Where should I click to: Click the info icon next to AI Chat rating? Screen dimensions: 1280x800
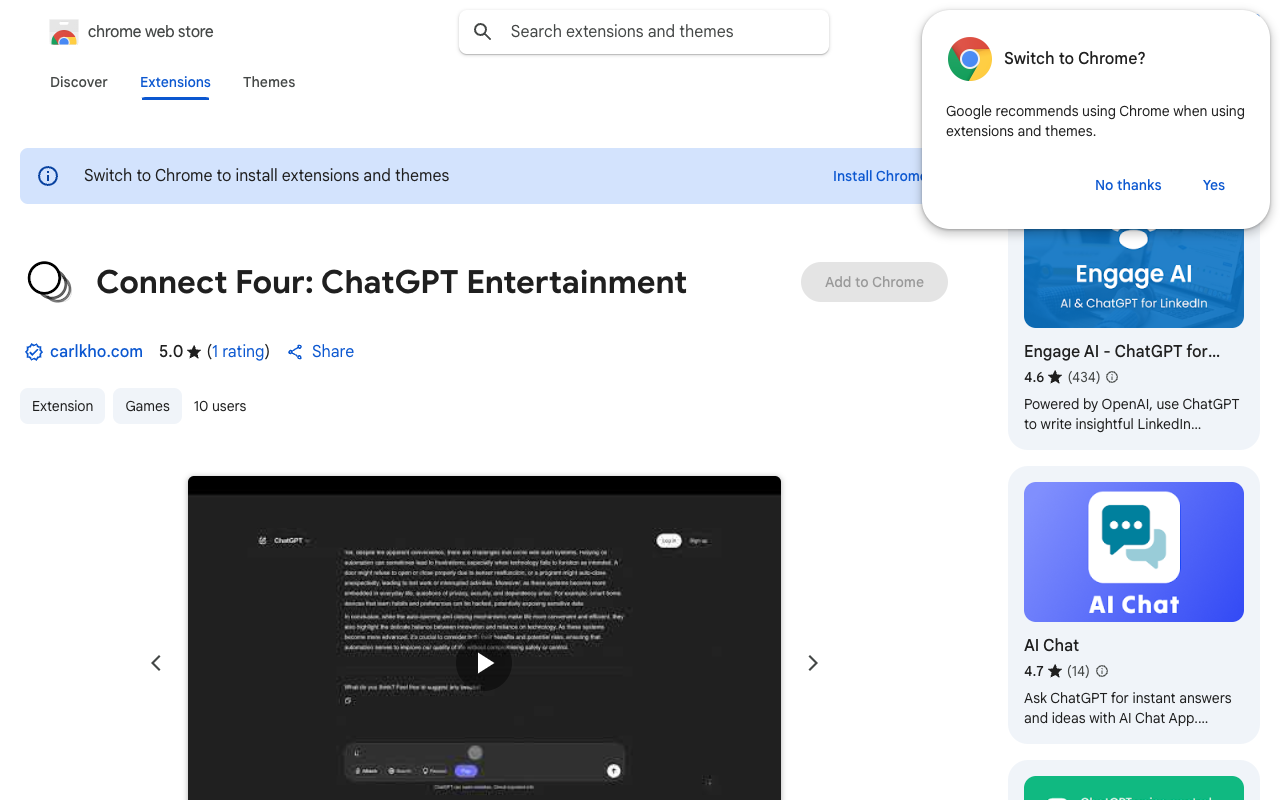tap(1101, 671)
